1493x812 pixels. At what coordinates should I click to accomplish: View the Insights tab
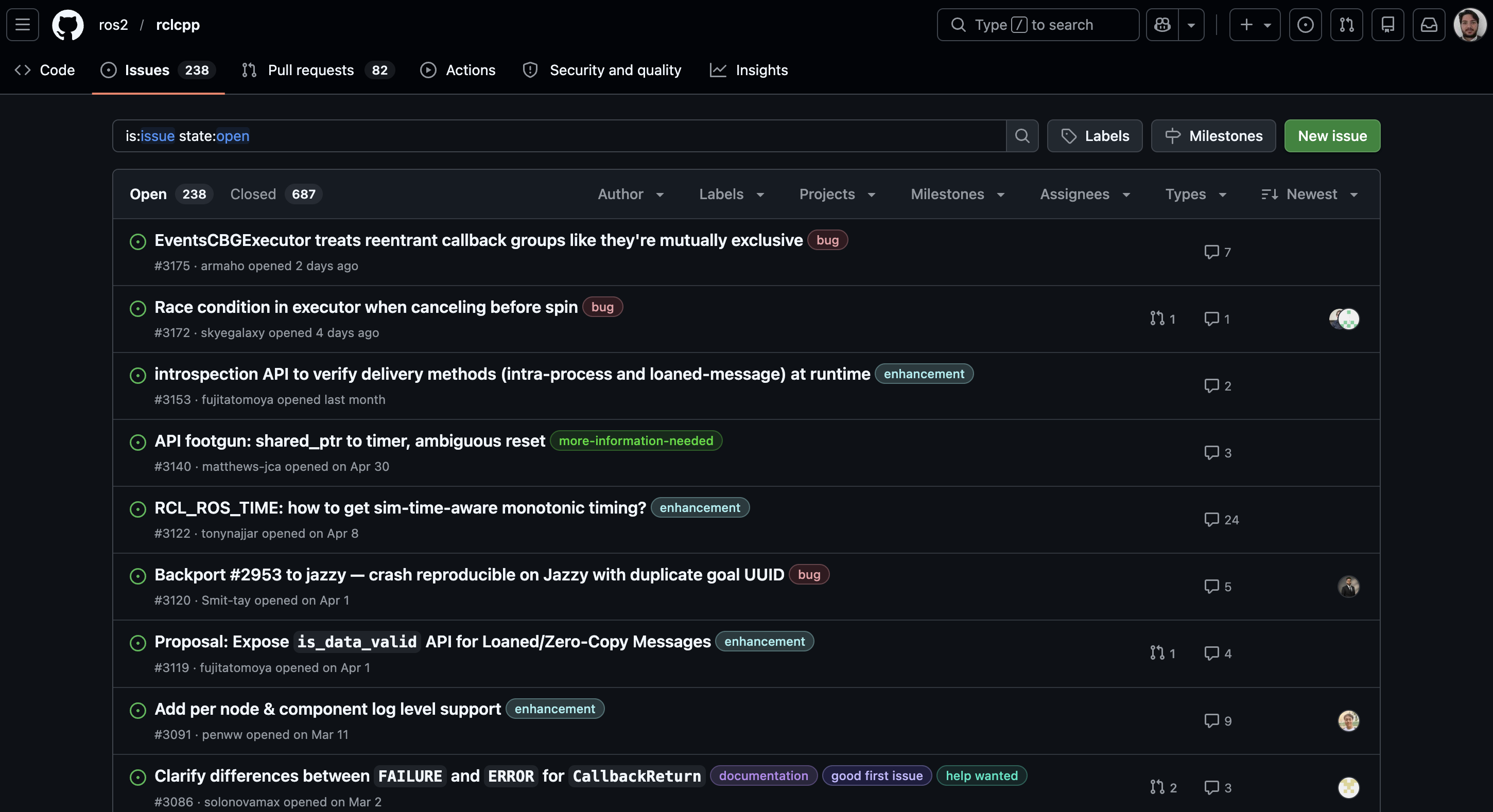tap(749, 70)
